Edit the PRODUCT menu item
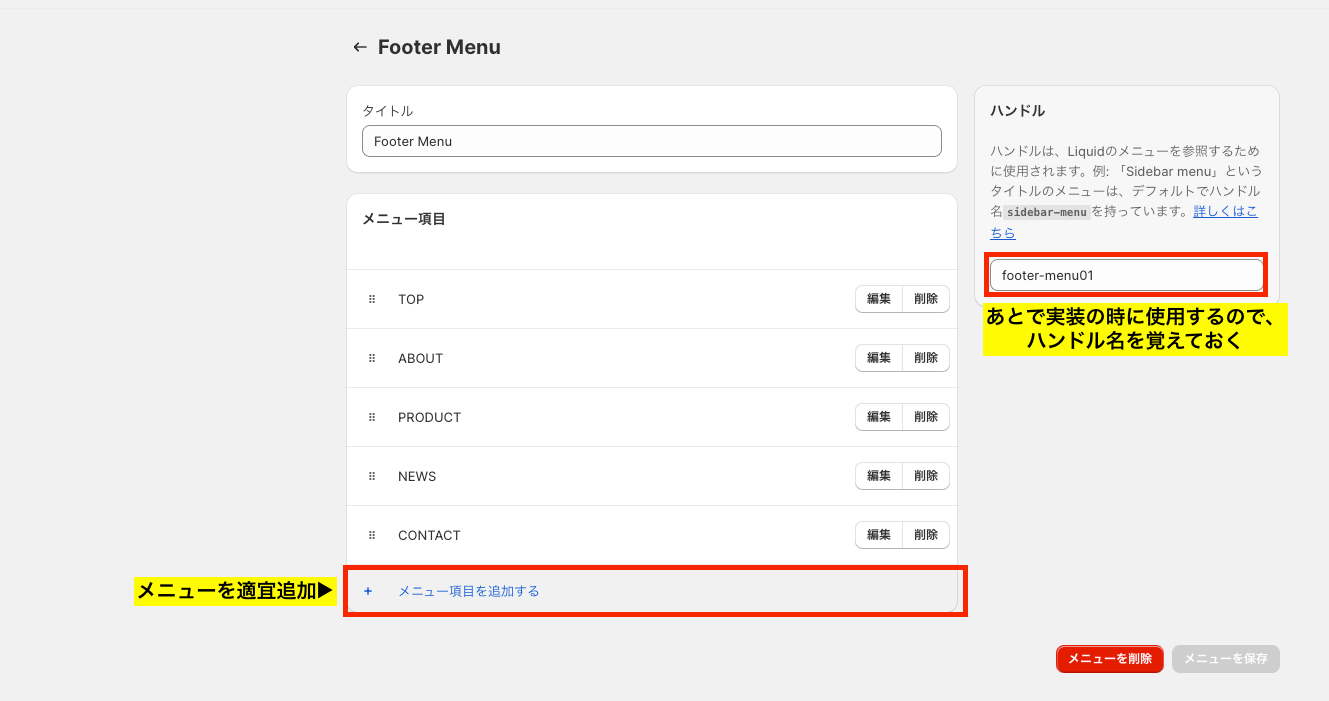1329x701 pixels. 879,417
